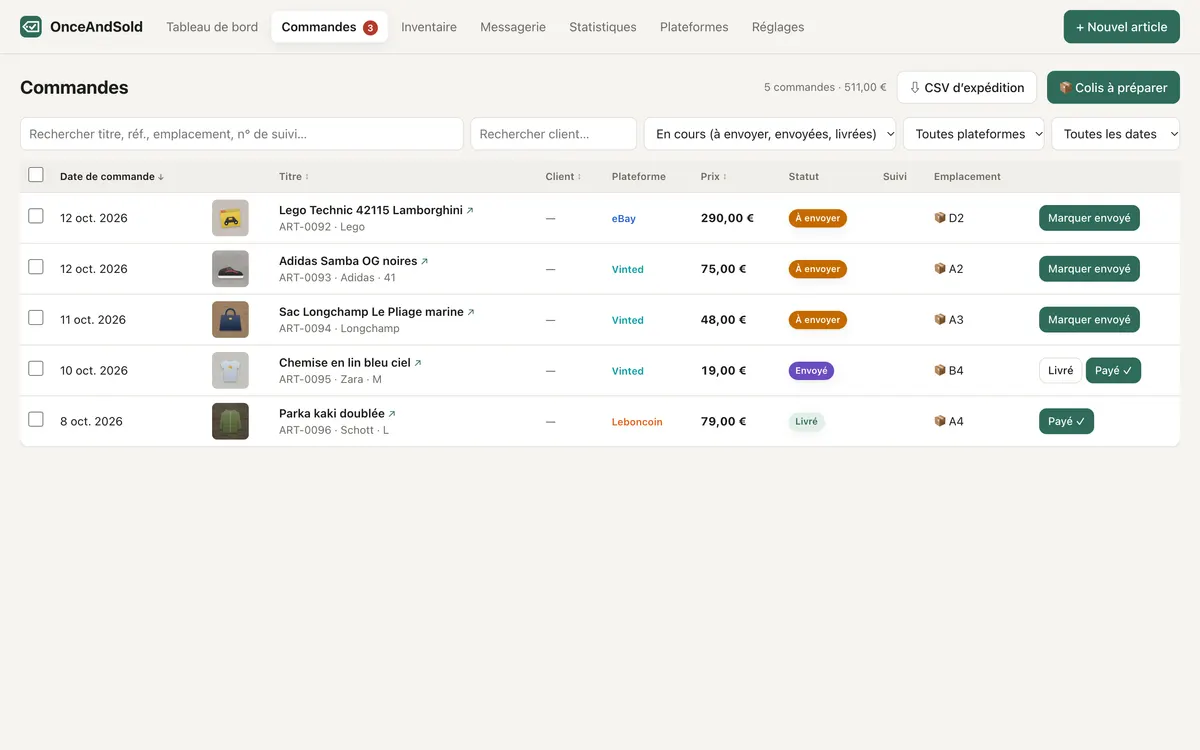Open the 'Toutes plateformes' filter dropdown

coord(974,134)
